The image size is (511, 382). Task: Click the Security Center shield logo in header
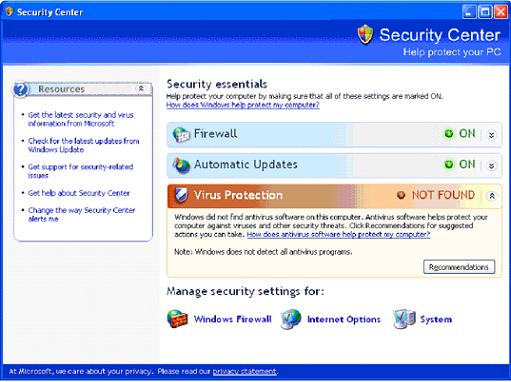[365, 34]
